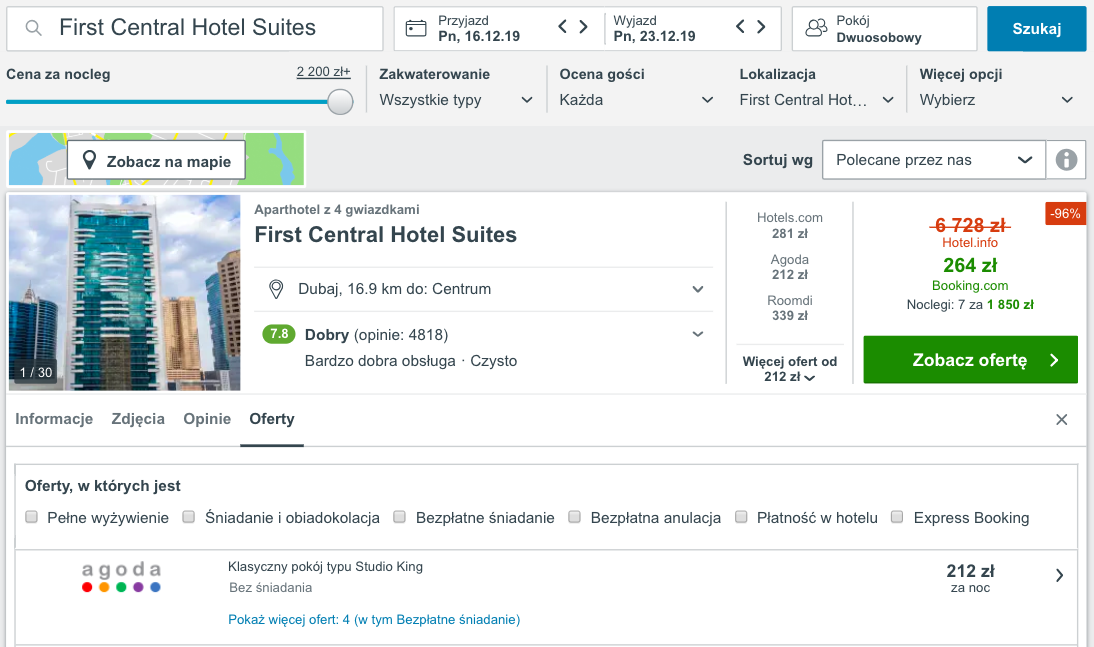Click the green Zobacz ofertę button
This screenshot has height=647, width=1094.
[x=971, y=360]
